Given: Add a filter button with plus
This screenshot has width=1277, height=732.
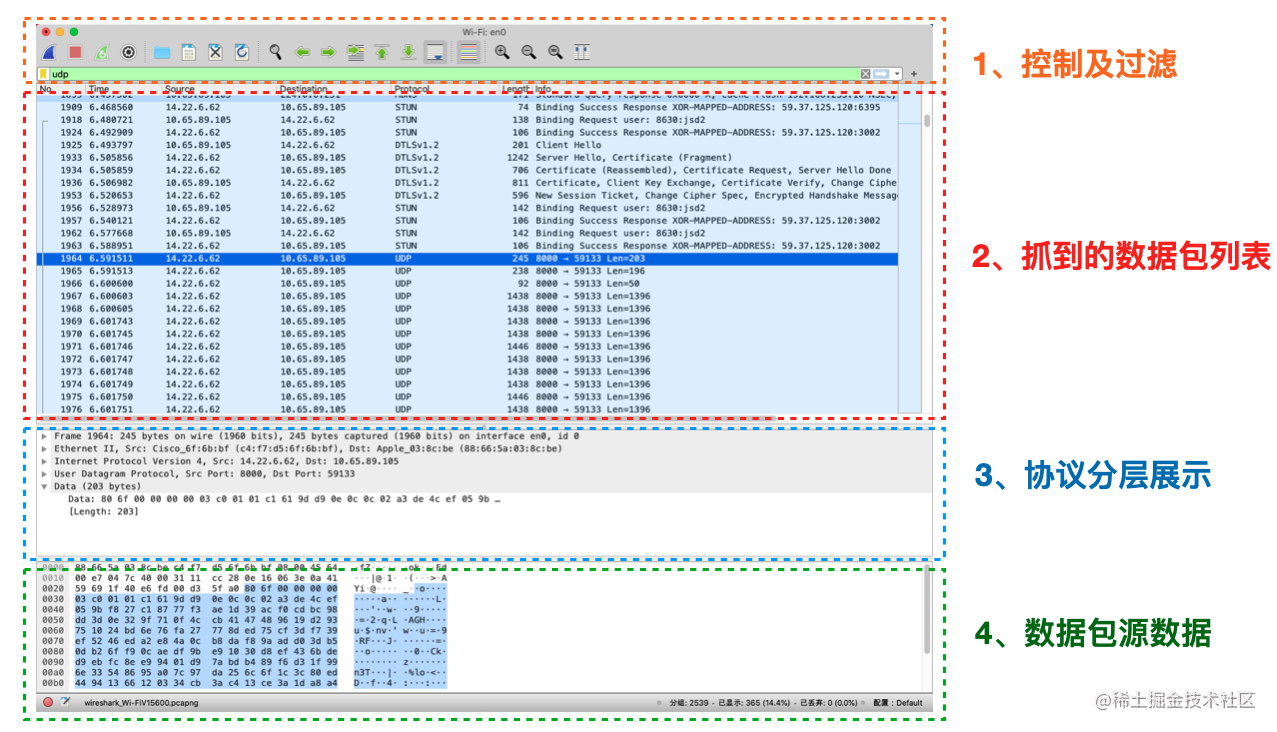Looking at the screenshot, I should pyautogui.click(x=914, y=74).
